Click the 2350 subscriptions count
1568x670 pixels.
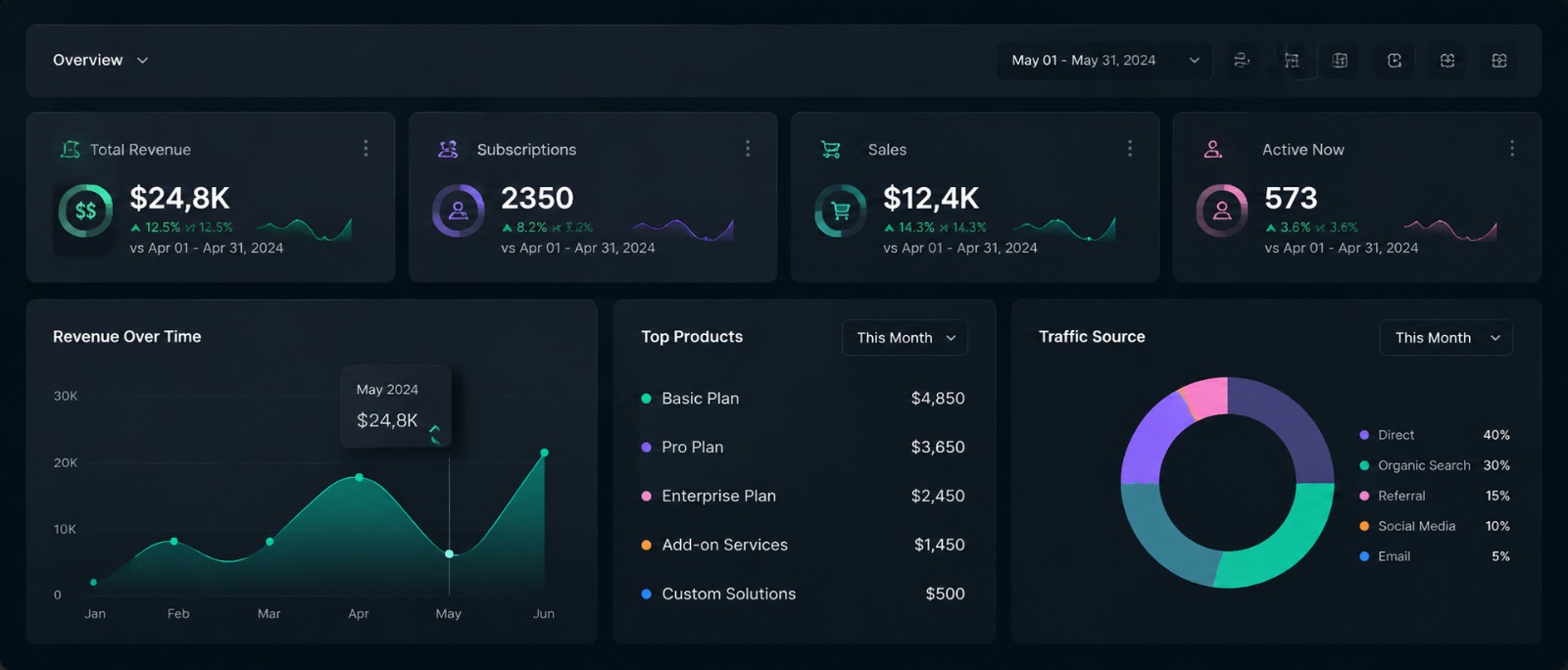coord(537,199)
